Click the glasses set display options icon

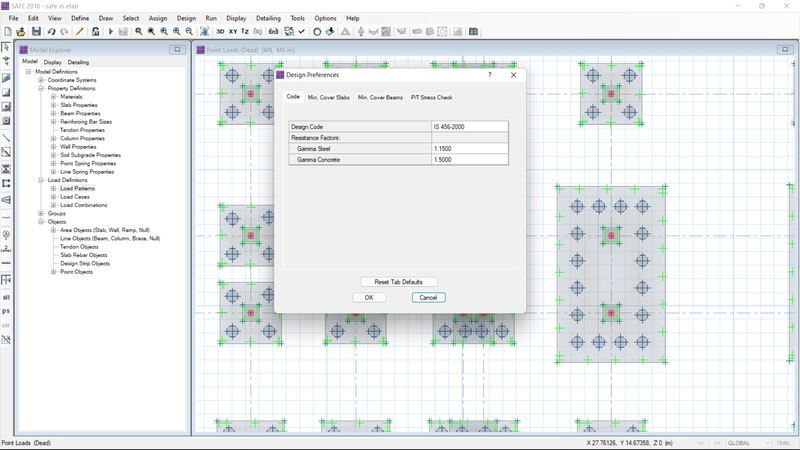pos(273,32)
